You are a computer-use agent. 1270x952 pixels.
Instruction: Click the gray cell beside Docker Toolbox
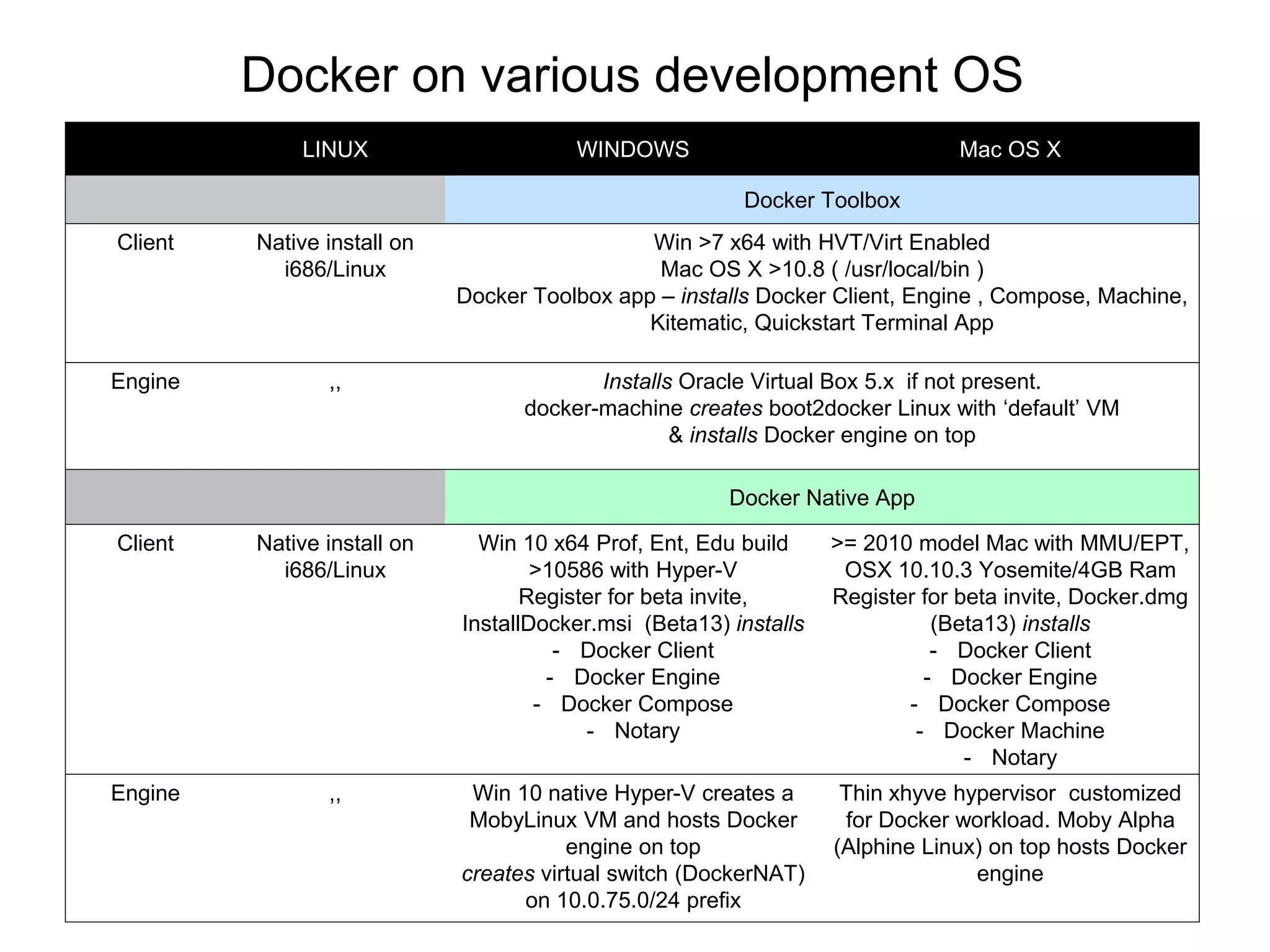[255, 200]
